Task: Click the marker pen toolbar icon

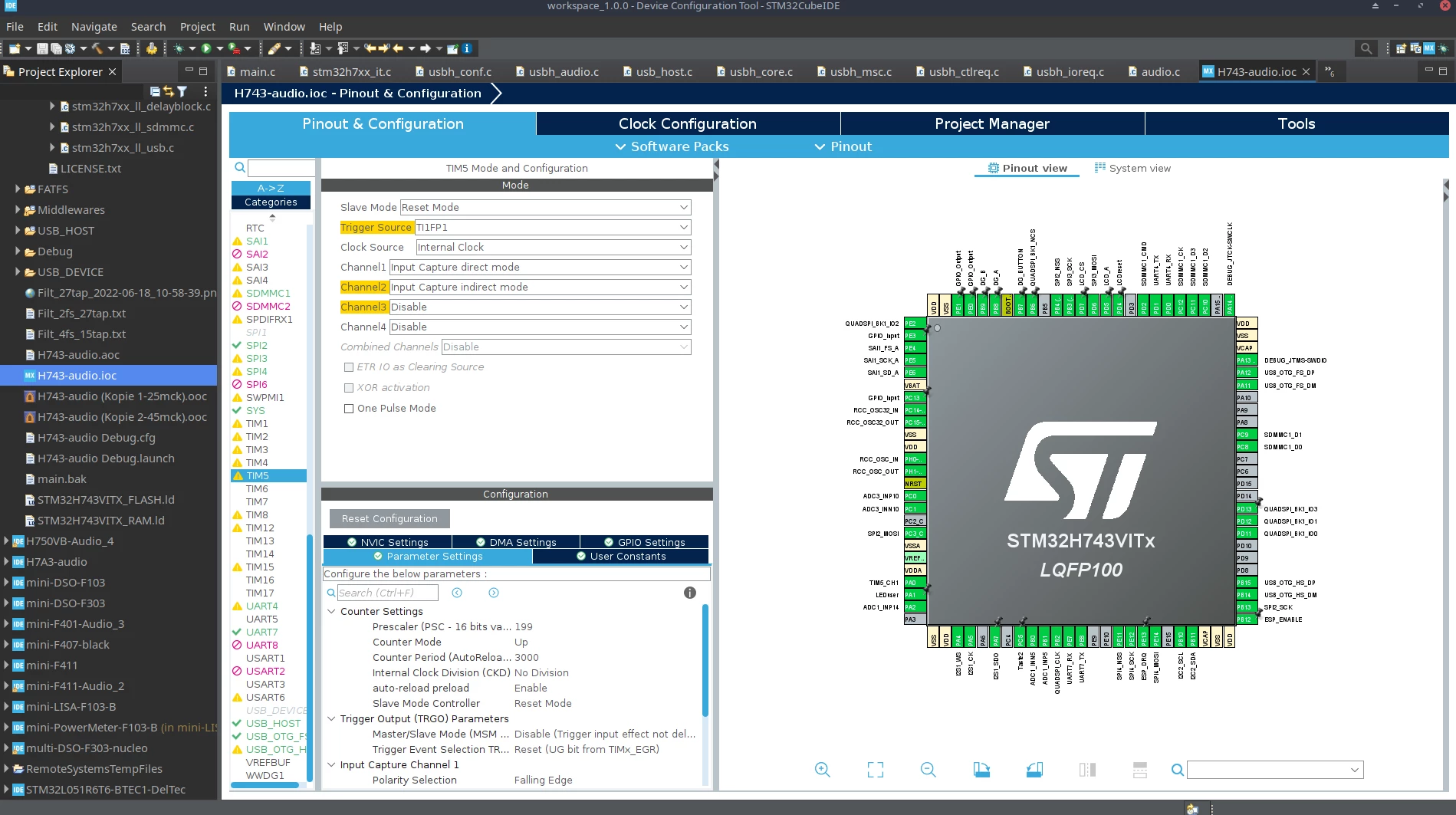Action: coord(274,48)
